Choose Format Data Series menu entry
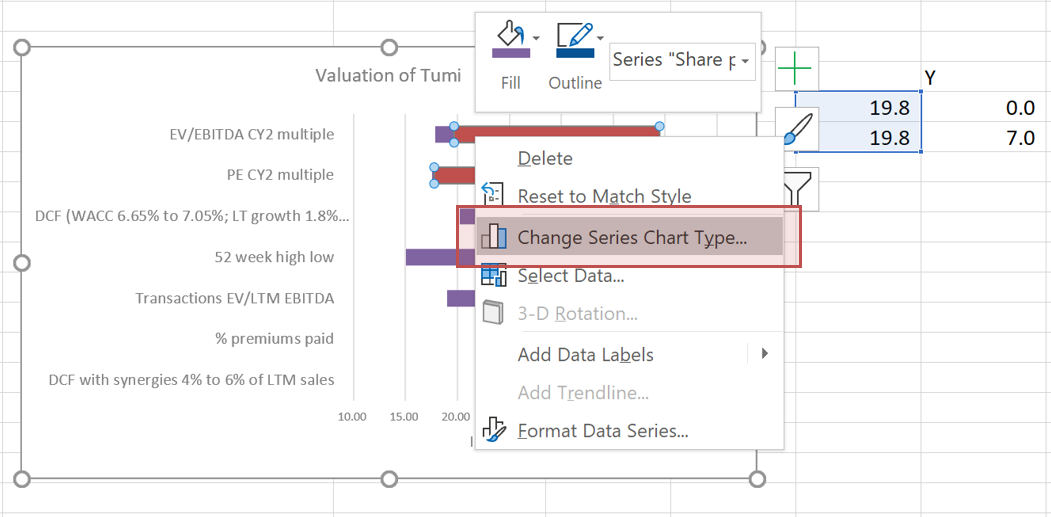 (x=602, y=431)
